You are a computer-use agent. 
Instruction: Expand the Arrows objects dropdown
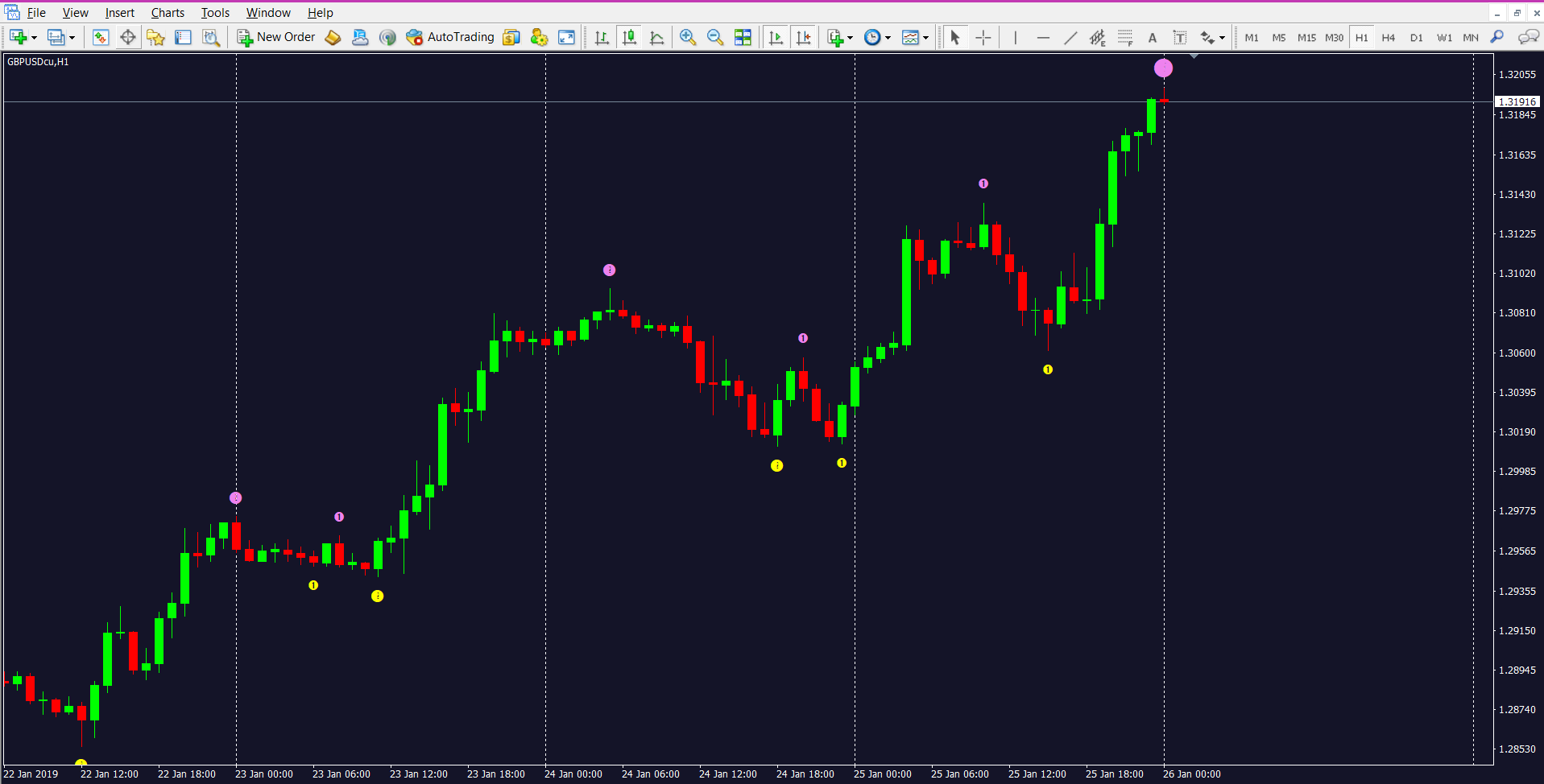click(x=1222, y=38)
